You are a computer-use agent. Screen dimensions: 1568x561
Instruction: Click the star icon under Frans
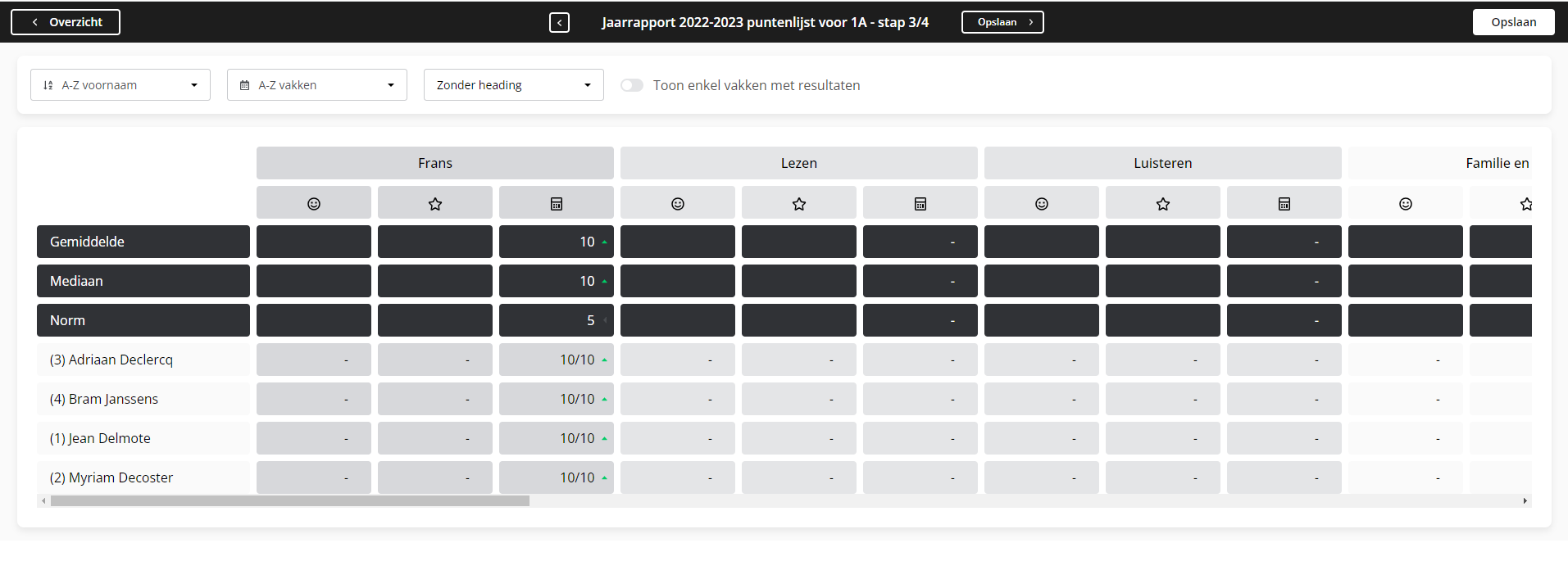coord(434,204)
